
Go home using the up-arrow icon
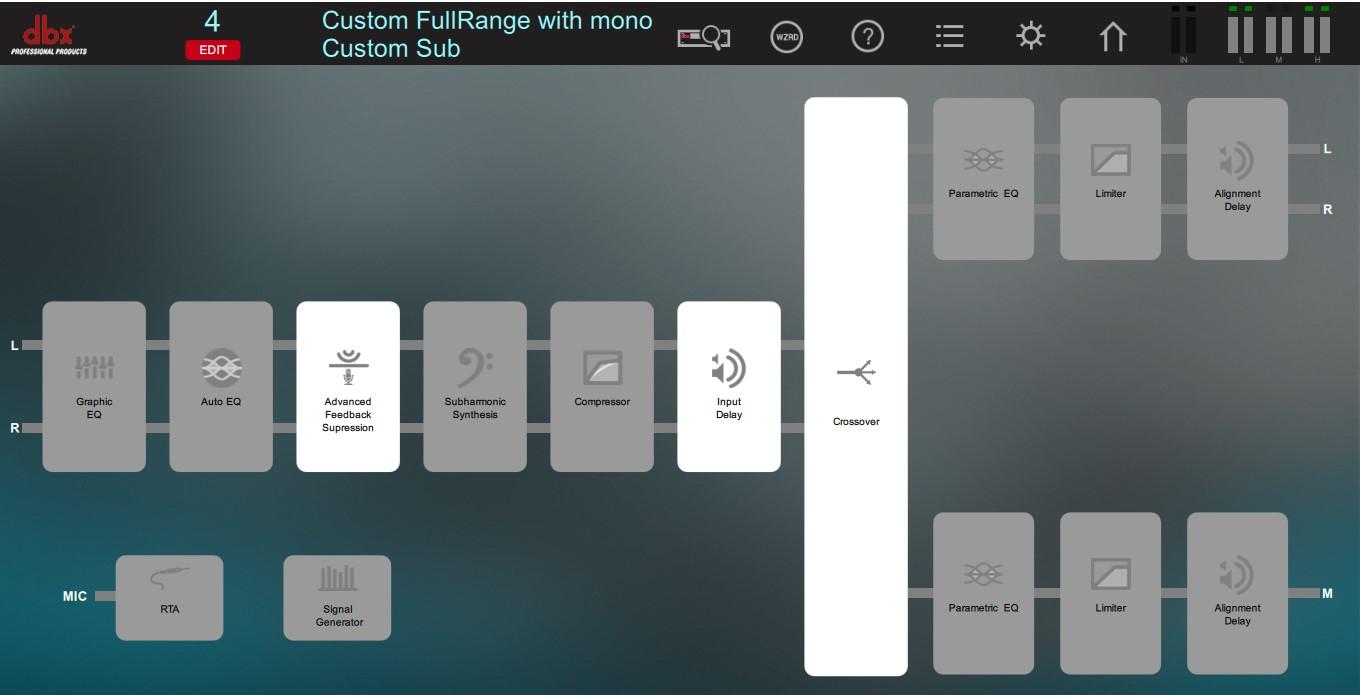tap(1112, 37)
